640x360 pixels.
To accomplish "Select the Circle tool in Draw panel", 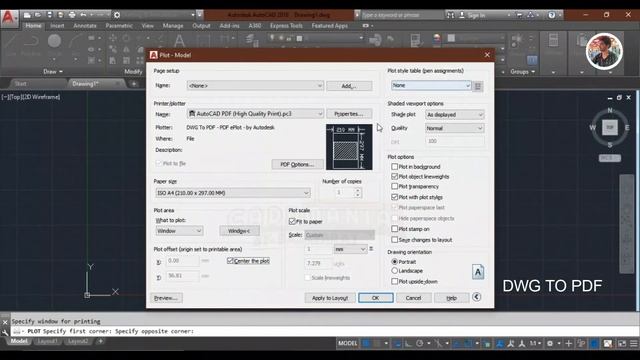I will click(54, 41).
